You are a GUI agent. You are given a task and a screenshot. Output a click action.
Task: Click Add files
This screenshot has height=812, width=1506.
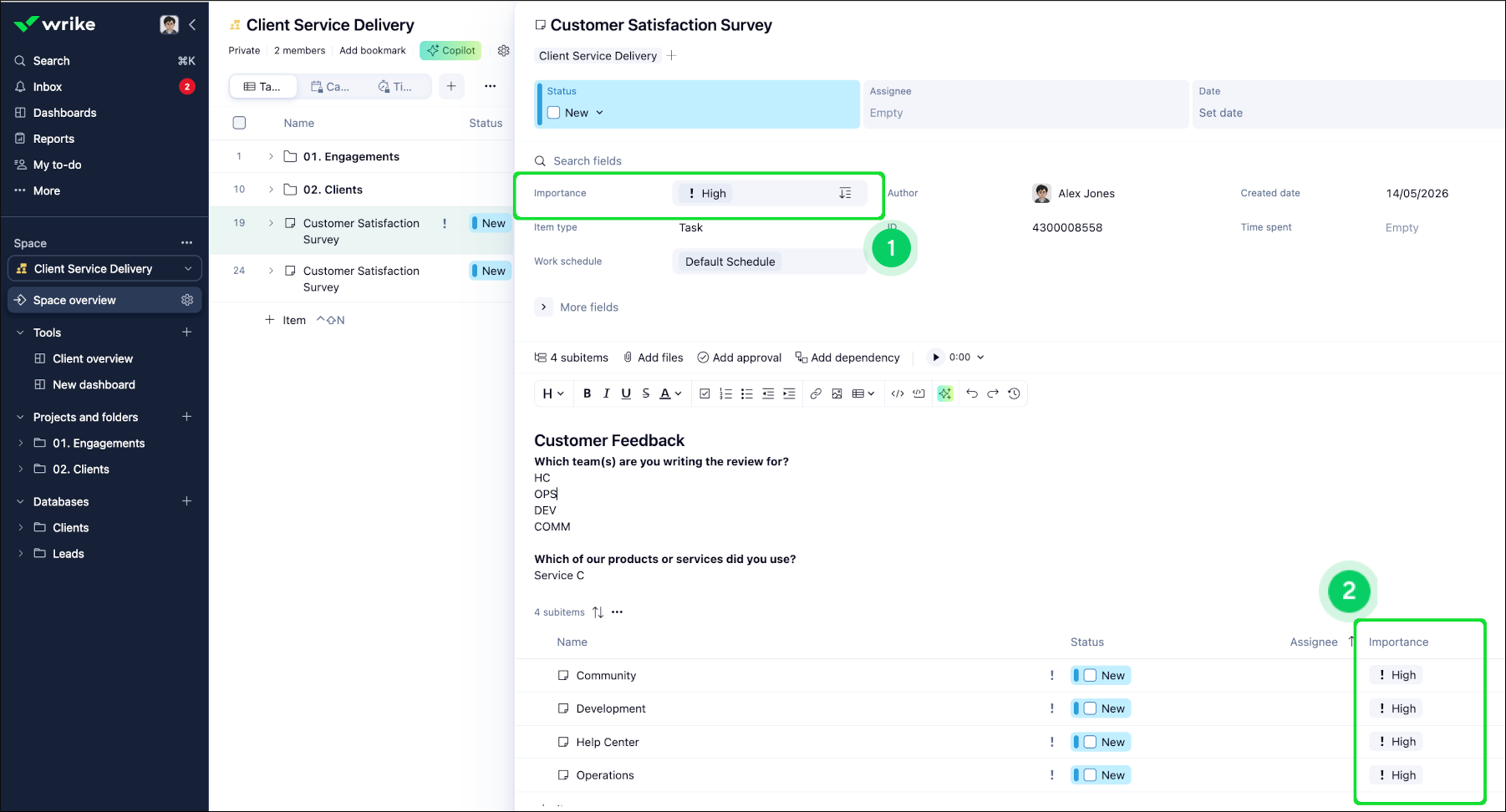click(653, 358)
